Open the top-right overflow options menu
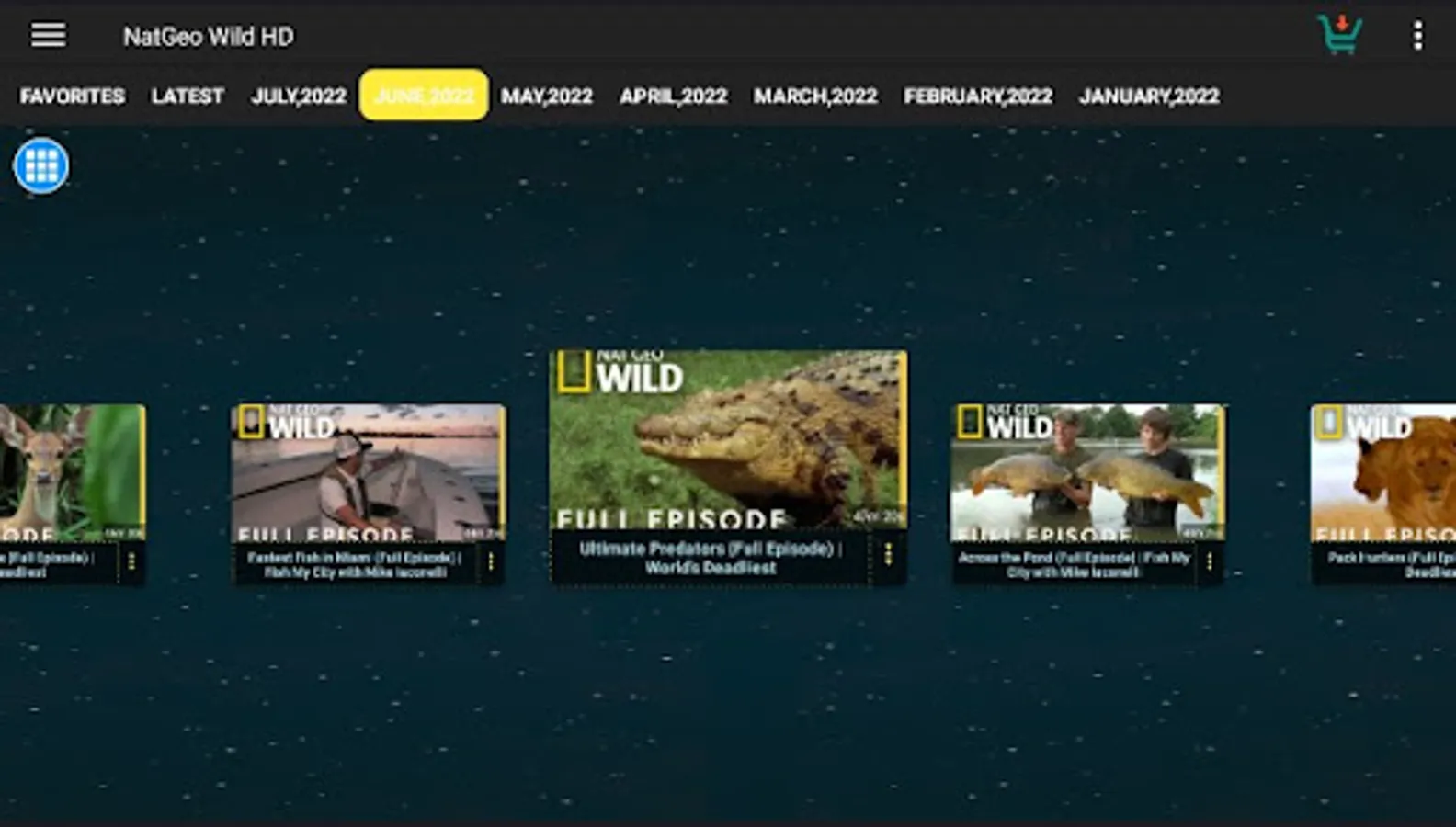 (x=1417, y=36)
